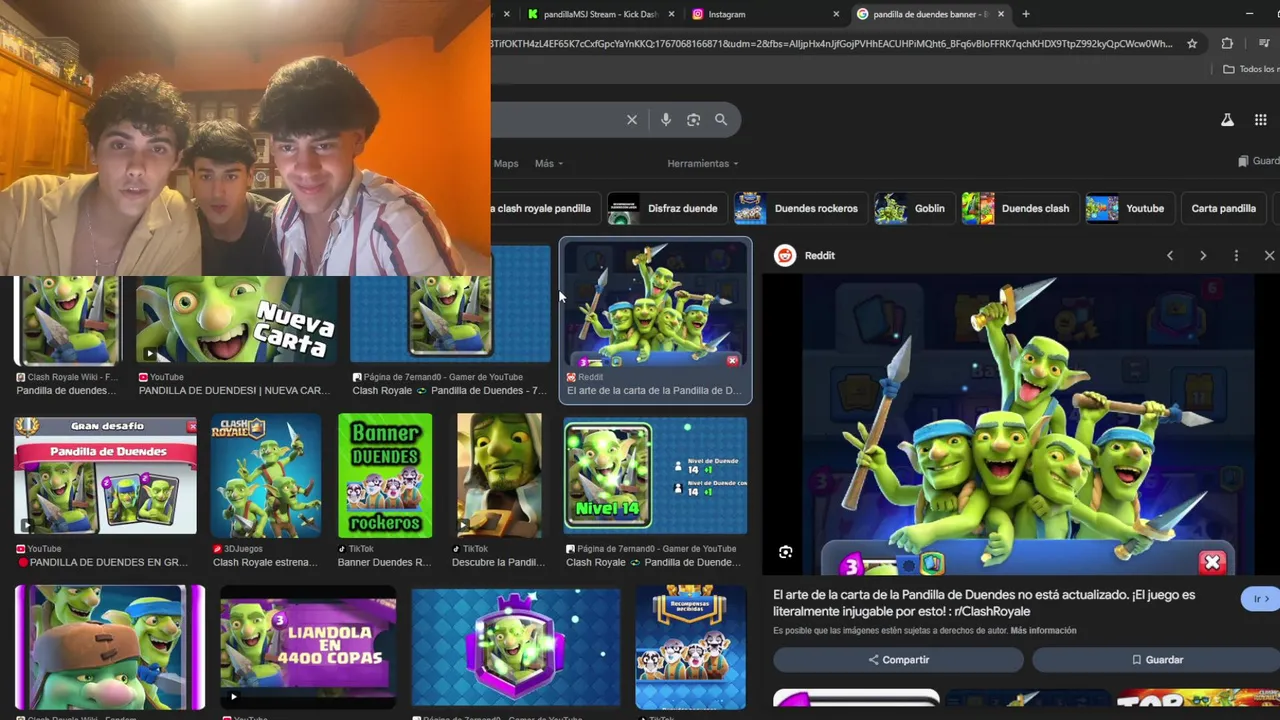Clear the search box with the X icon

click(x=632, y=120)
